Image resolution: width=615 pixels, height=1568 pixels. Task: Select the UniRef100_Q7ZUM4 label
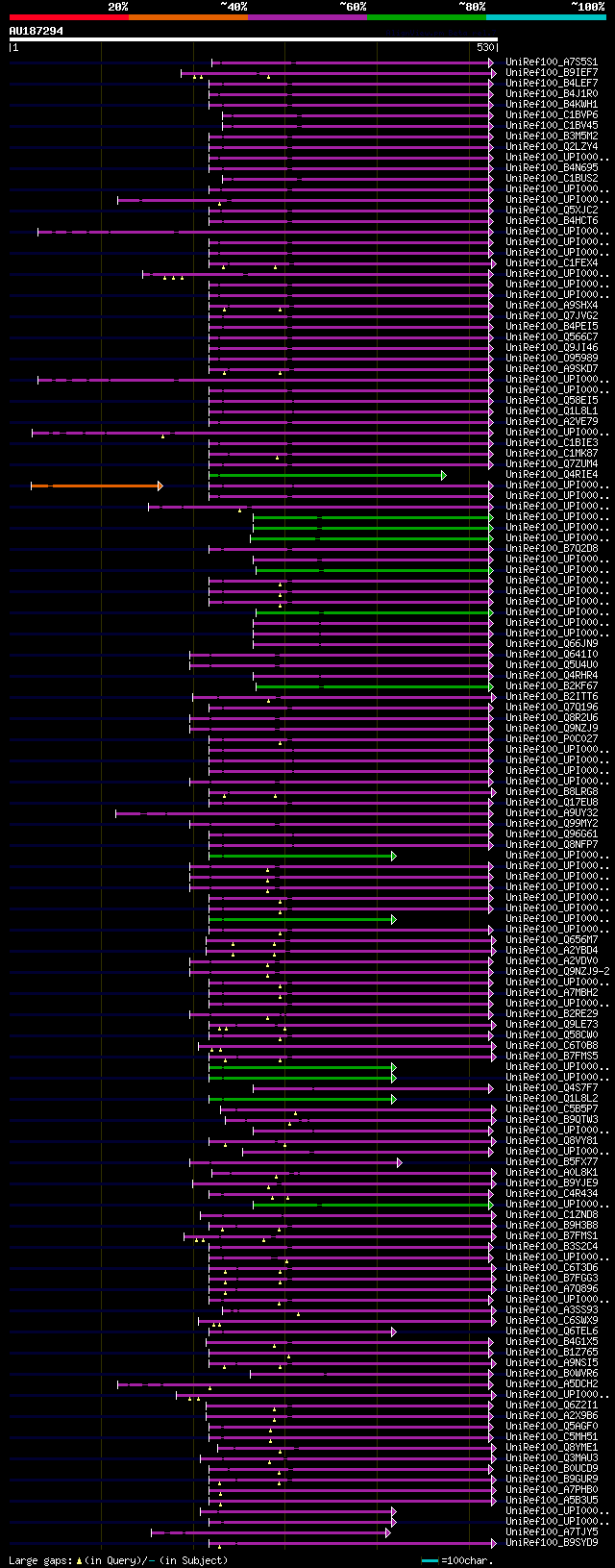(x=552, y=464)
